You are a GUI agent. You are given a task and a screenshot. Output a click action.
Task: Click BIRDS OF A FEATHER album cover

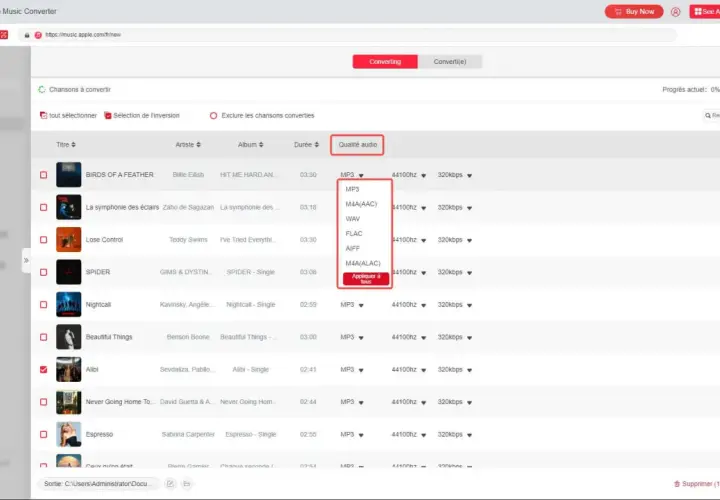click(x=68, y=175)
